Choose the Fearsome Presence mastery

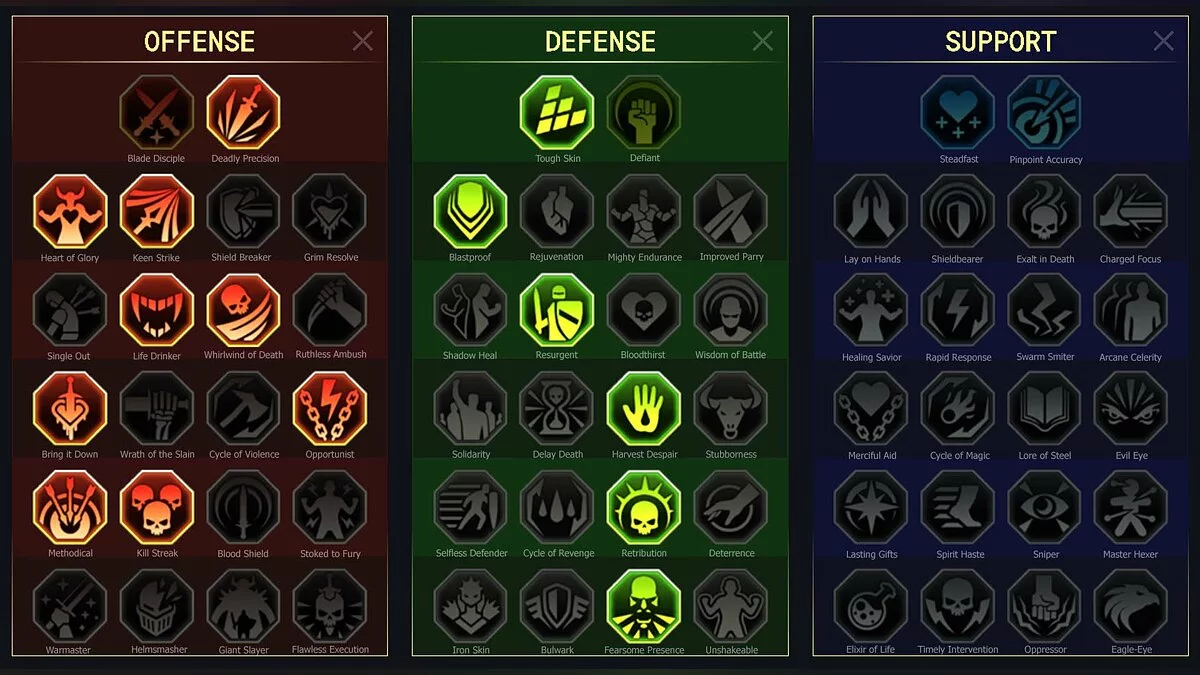[x=644, y=606]
